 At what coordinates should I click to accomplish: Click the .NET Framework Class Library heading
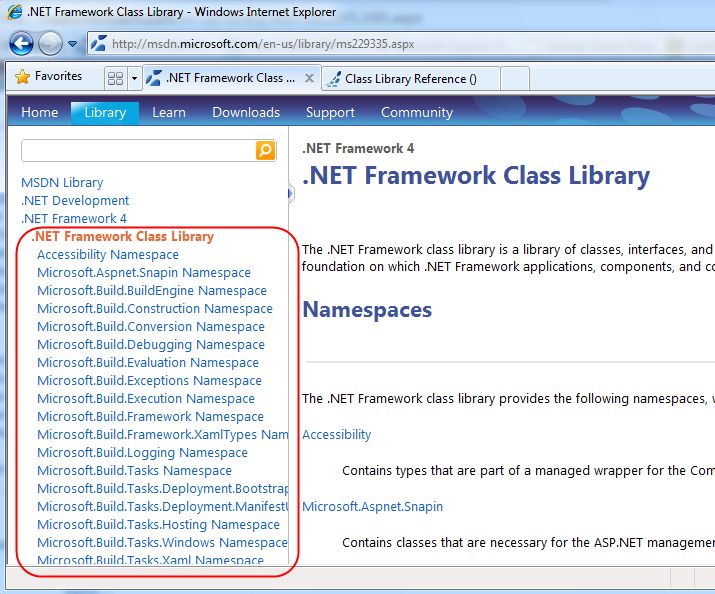pyautogui.click(x=476, y=176)
